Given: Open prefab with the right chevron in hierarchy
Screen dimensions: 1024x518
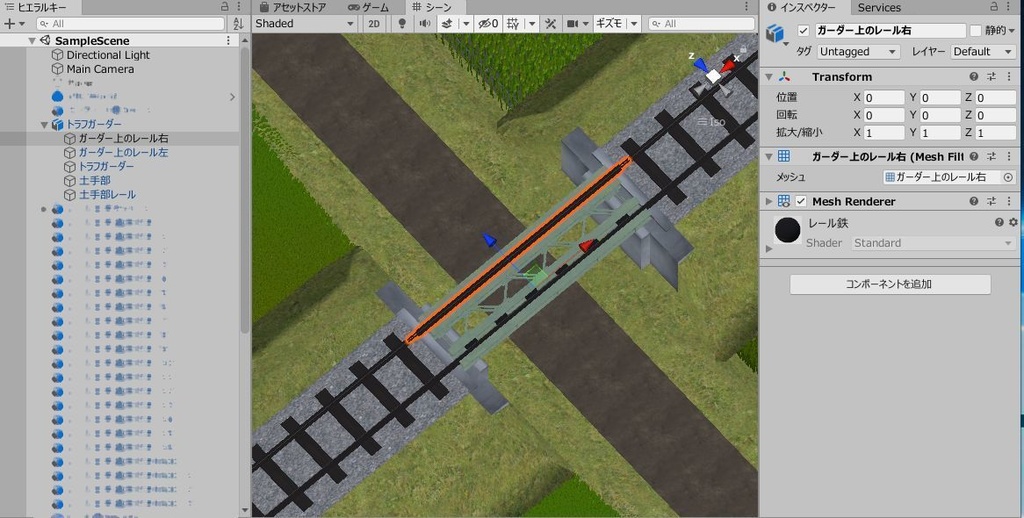Looking at the screenshot, I should [x=232, y=97].
